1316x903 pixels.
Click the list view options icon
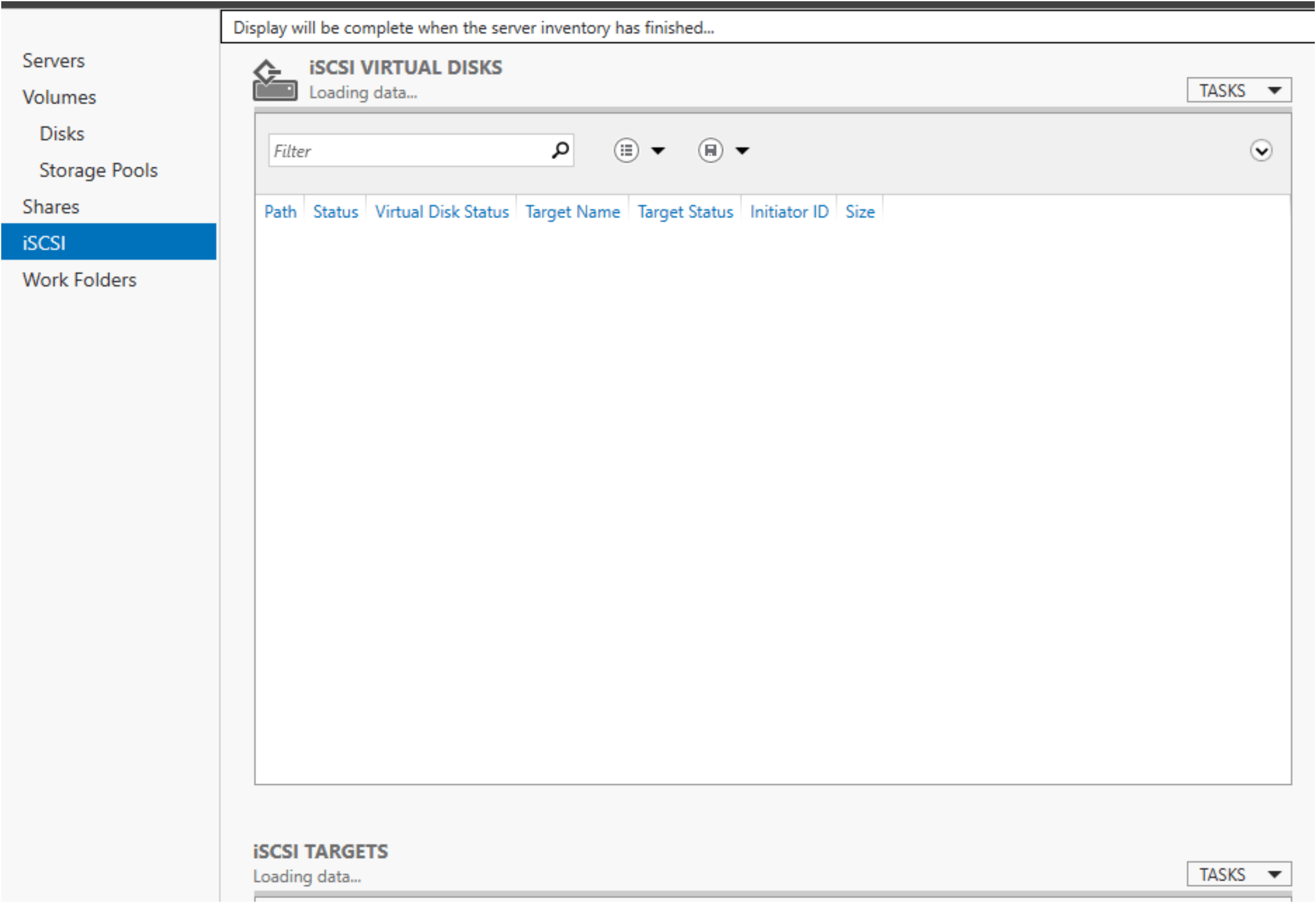[626, 150]
